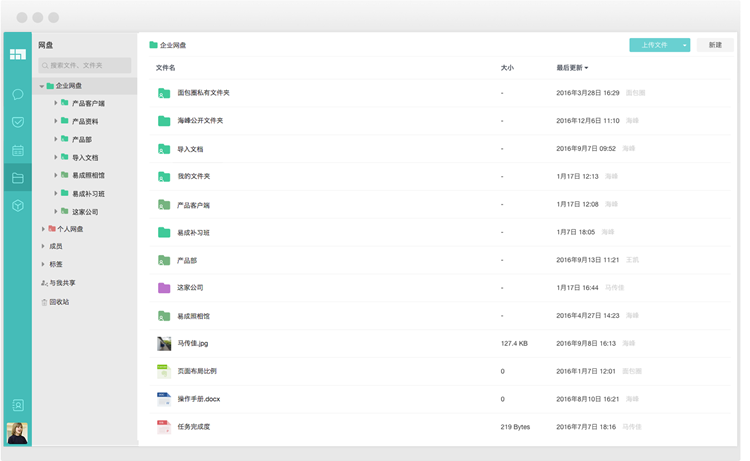This screenshot has width=750, height=461.
Task: Select the 页面布局比例 file name
Action: point(197,371)
